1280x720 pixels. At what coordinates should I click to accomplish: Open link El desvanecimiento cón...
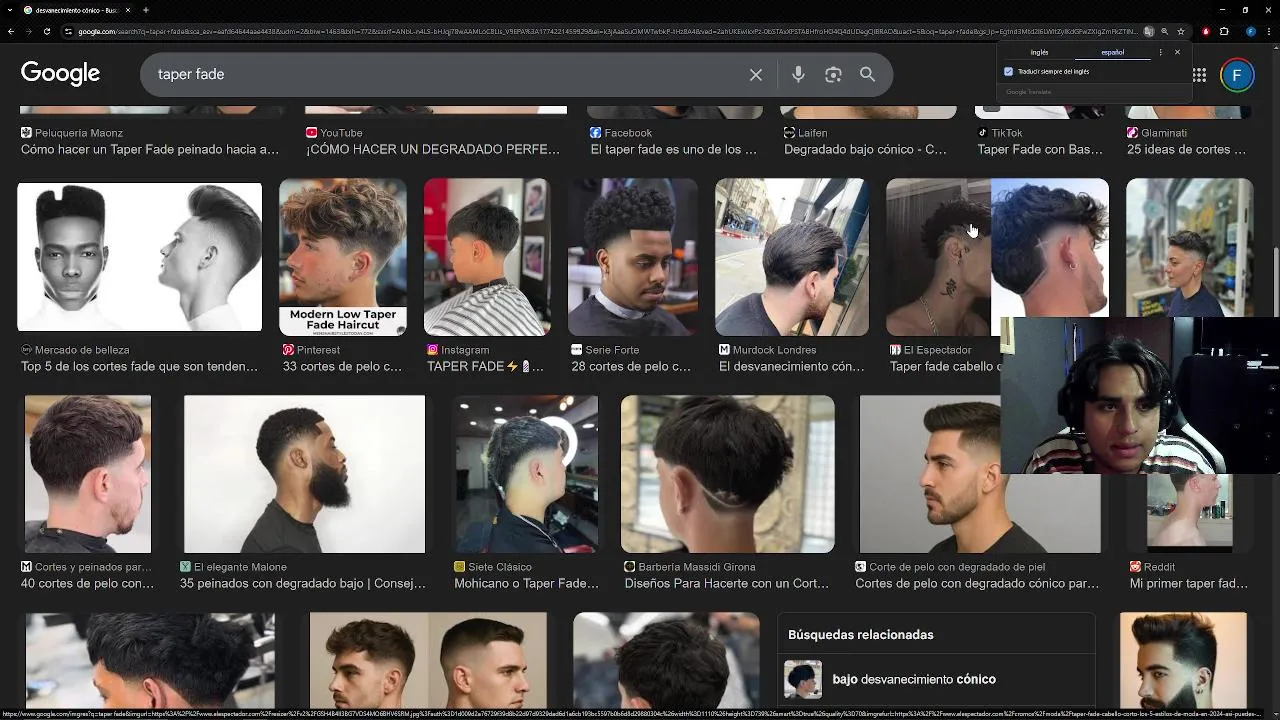tap(792, 367)
